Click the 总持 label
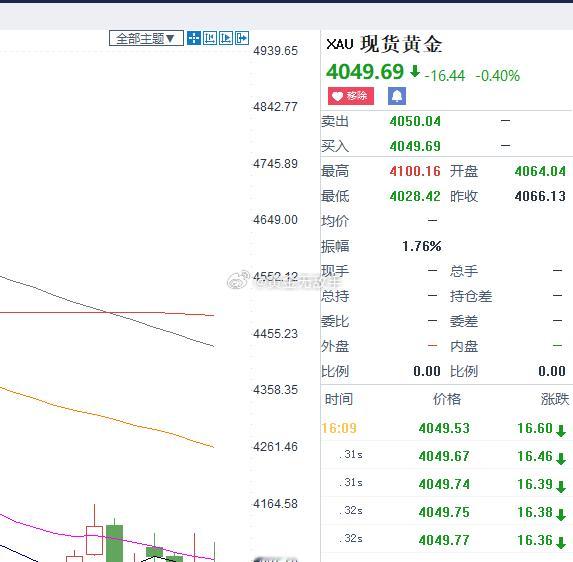573x562 pixels. pos(335,296)
